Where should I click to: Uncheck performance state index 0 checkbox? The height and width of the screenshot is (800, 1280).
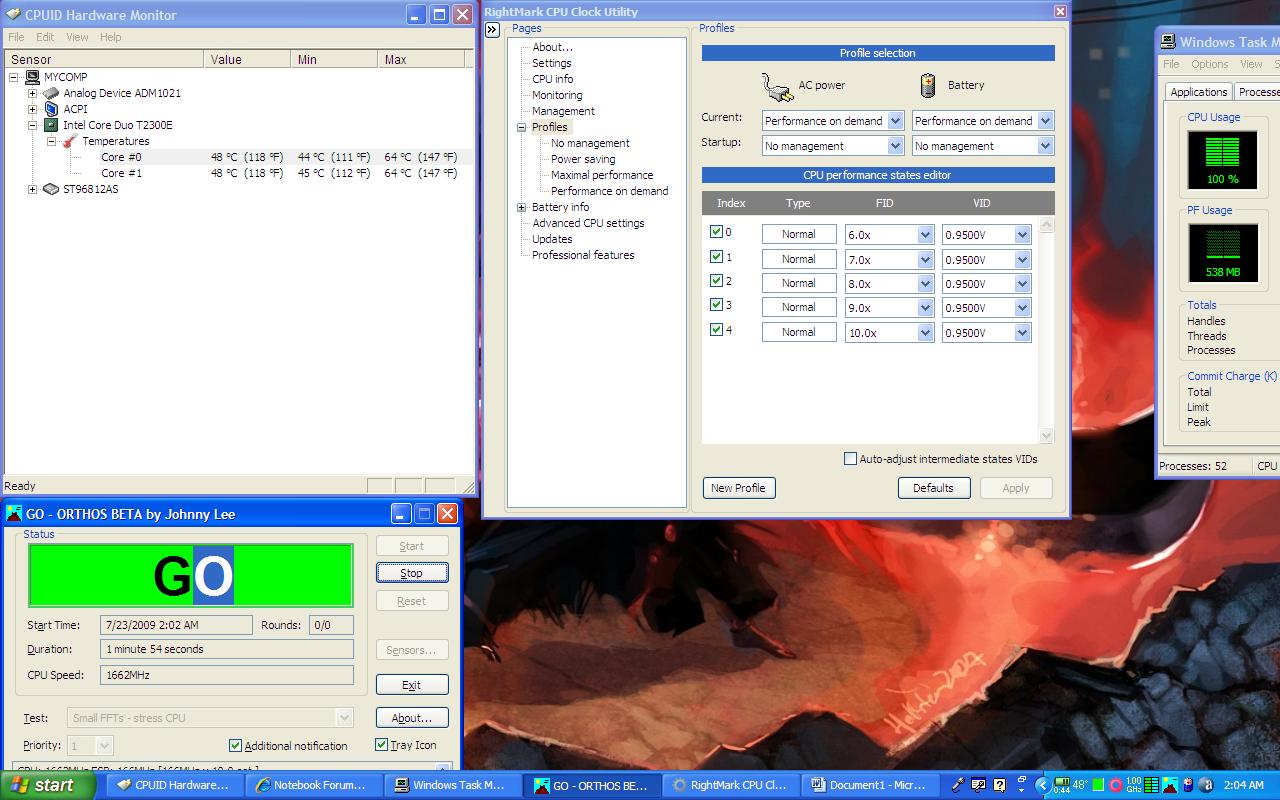(716, 232)
